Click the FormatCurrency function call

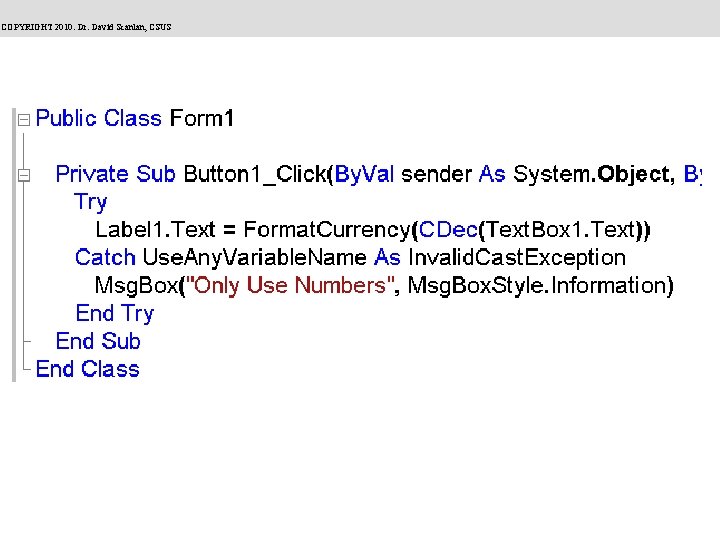tap(326, 230)
